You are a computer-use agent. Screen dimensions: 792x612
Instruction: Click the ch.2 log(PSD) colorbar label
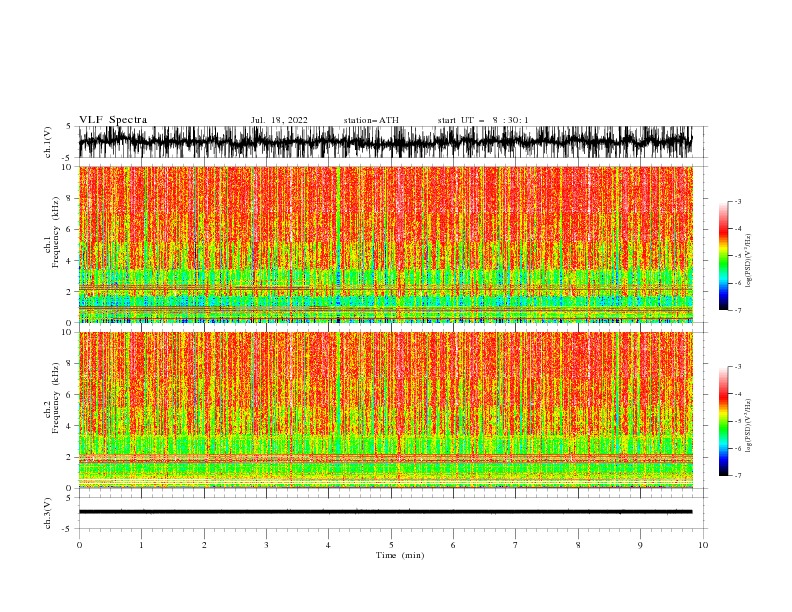(749, 426)
